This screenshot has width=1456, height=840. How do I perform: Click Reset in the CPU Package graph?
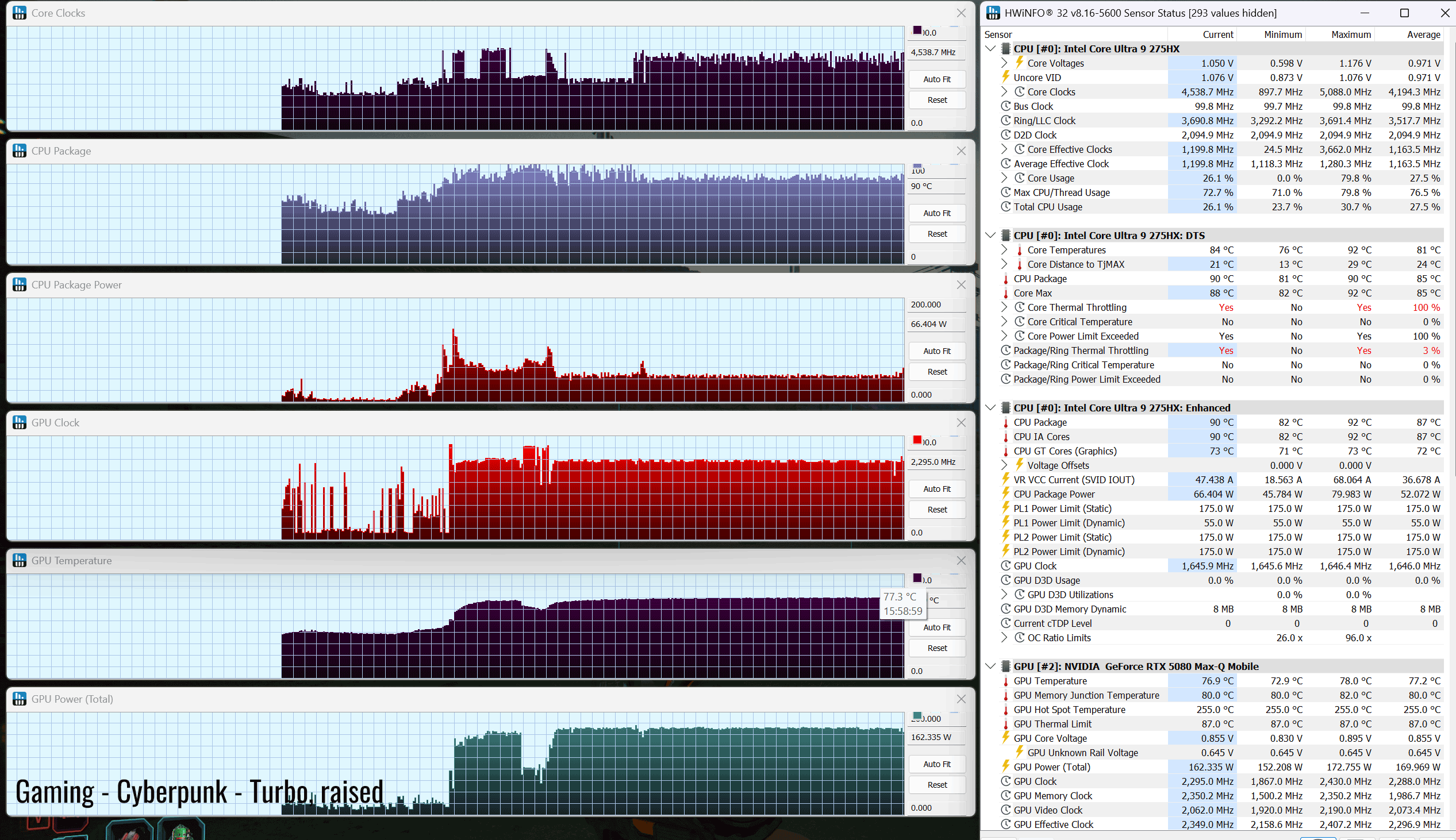tap(937, 234)
